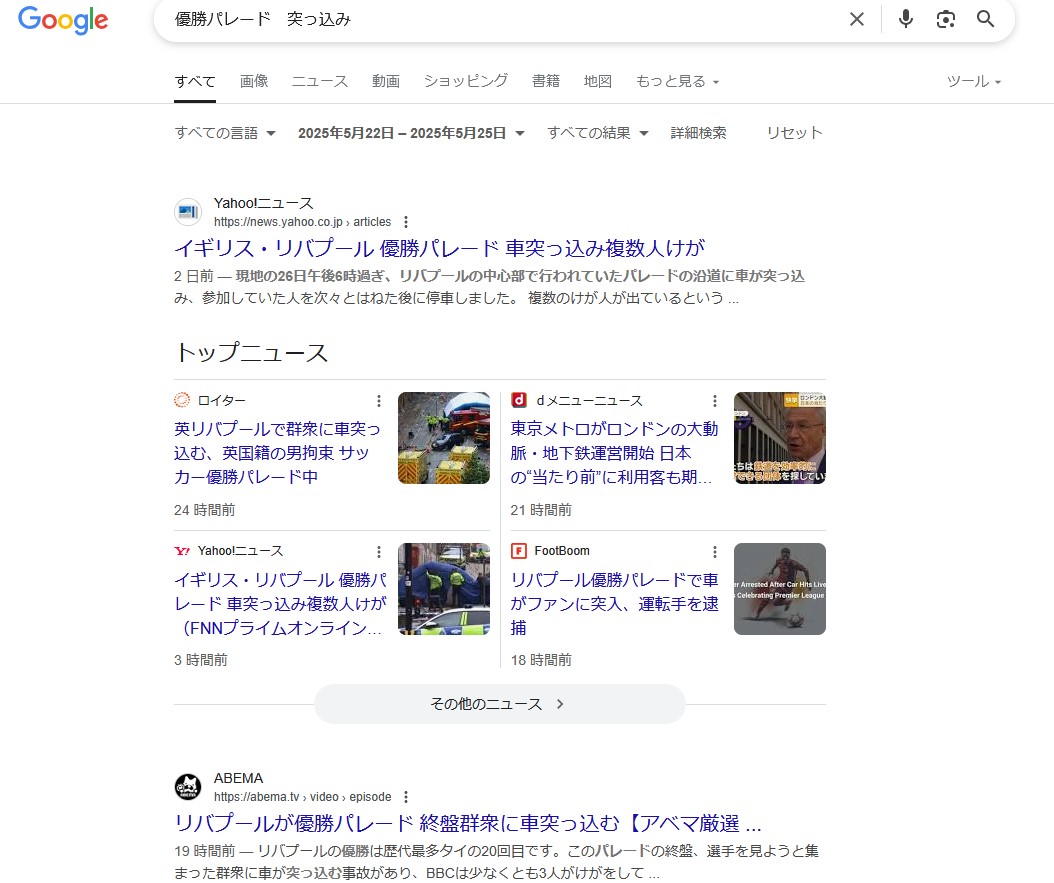Open ABEMA result リバプールが優勝パレード 終盤群衆に車突っ込む

point(467,824)
